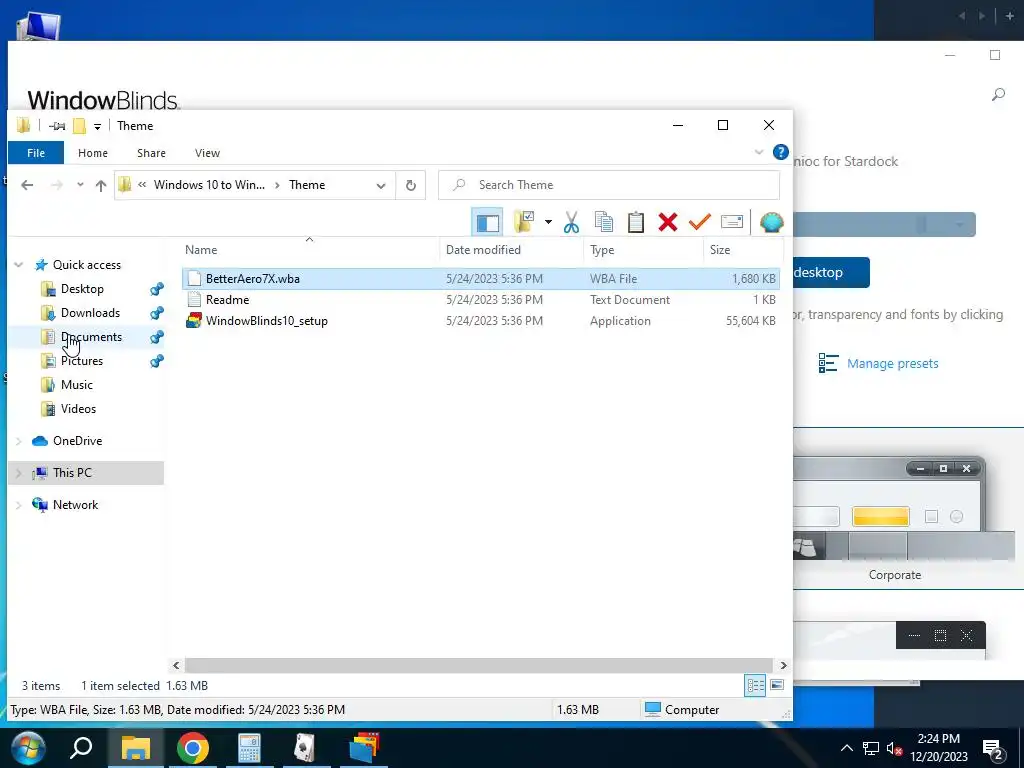
Task: Select the Readme text document
Action: click(481, 300)
